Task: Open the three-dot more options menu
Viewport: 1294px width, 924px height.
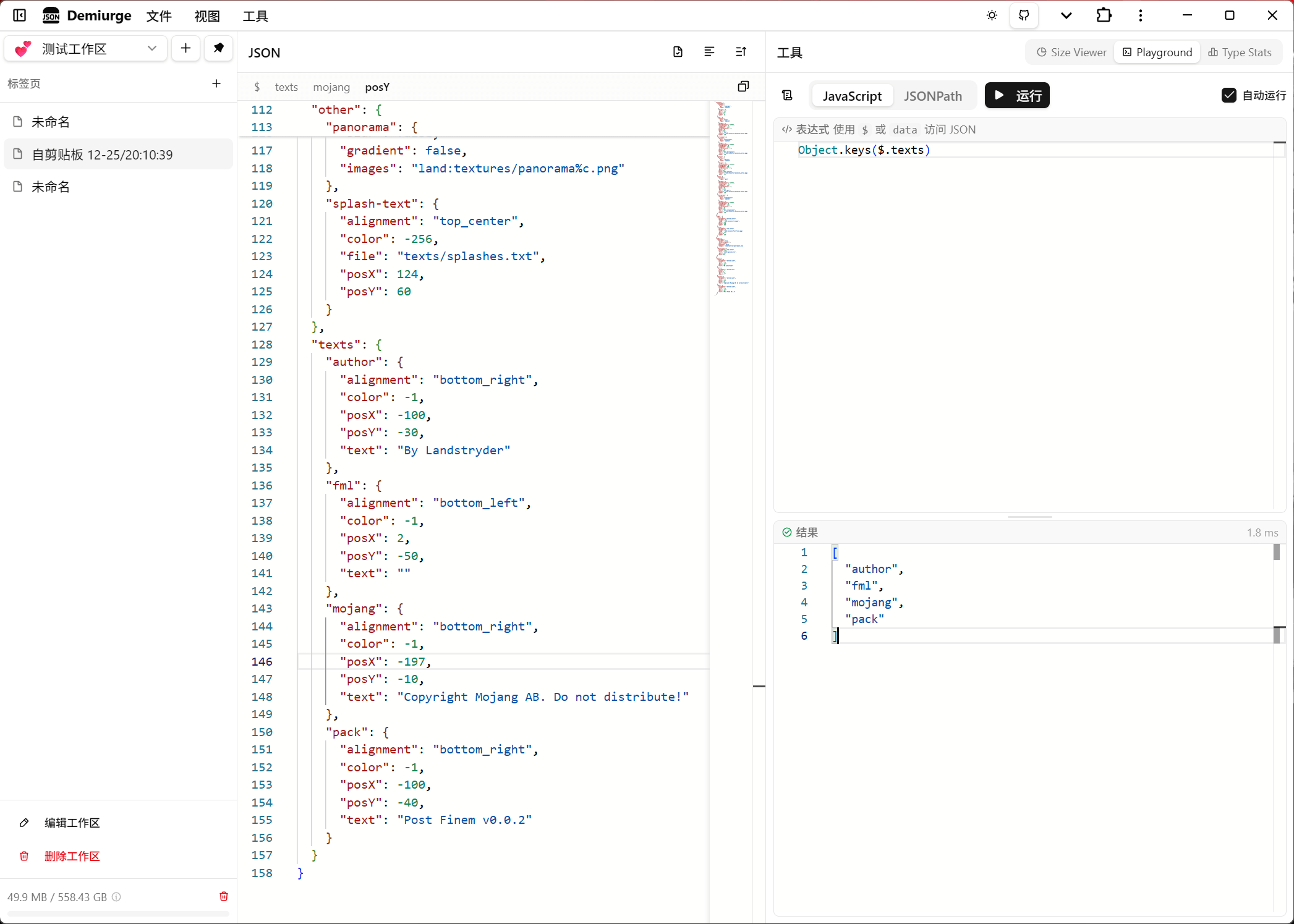Action: pyautogui.click(x=1140, y=15)
